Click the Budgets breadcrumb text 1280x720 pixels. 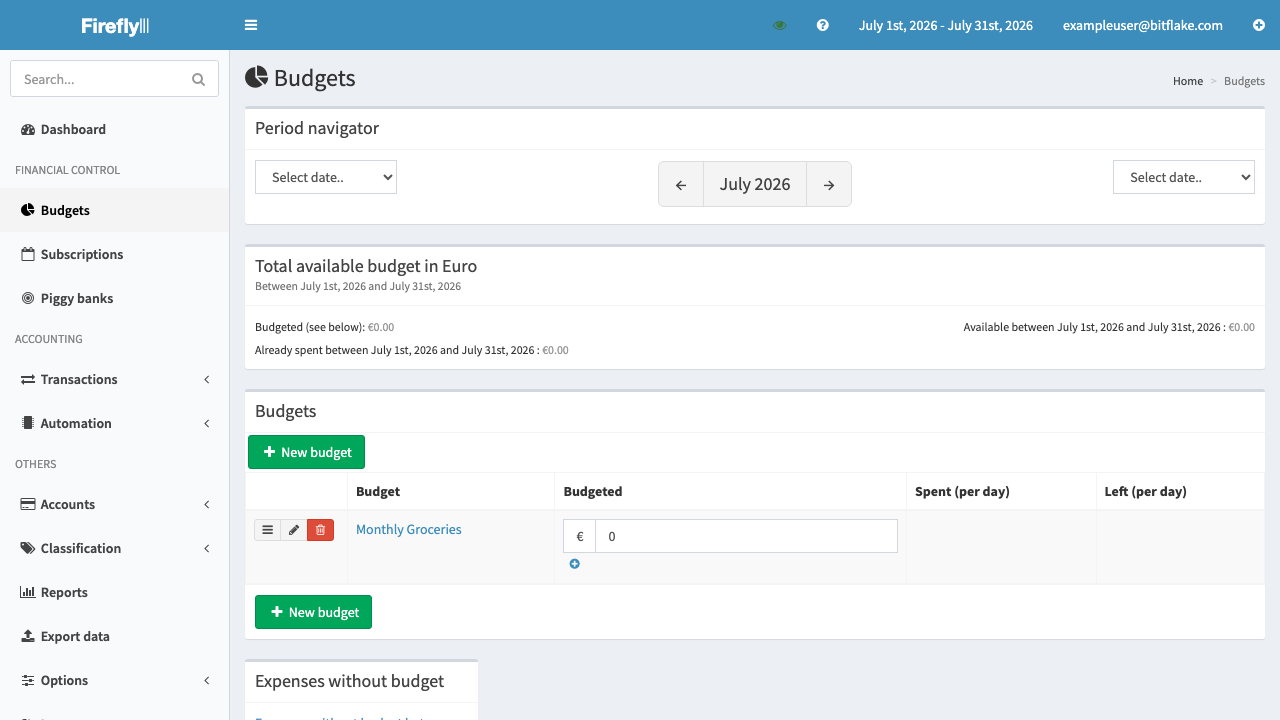(x=1244, y=81)
